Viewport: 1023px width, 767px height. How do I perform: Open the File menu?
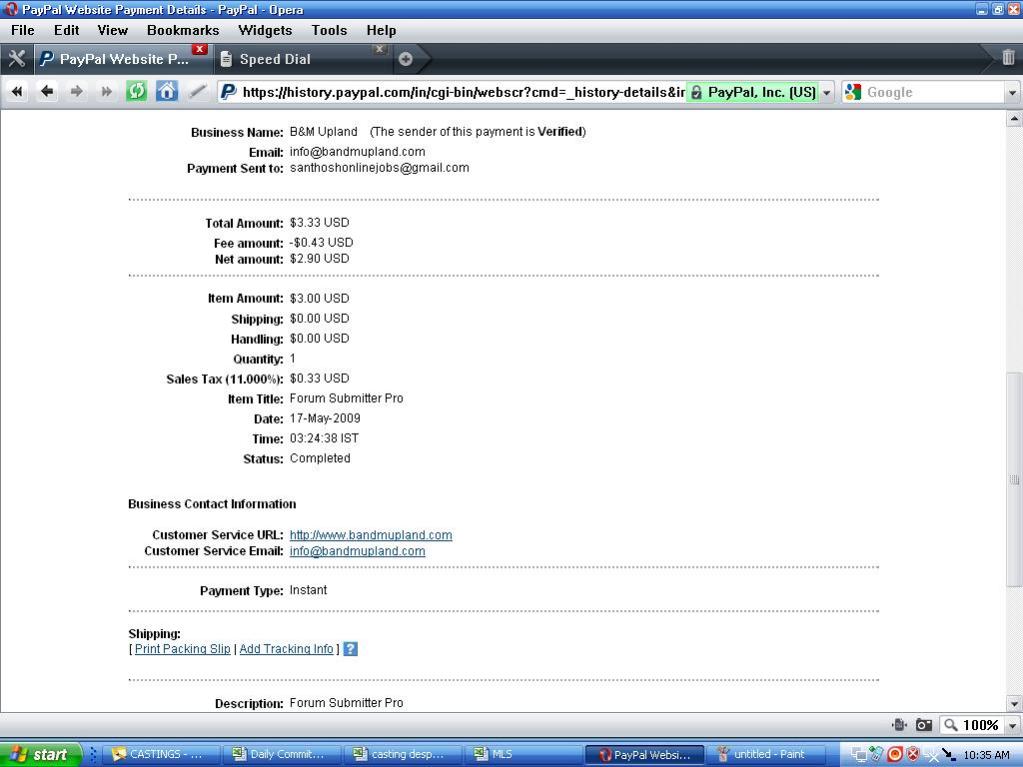(23, 31)
